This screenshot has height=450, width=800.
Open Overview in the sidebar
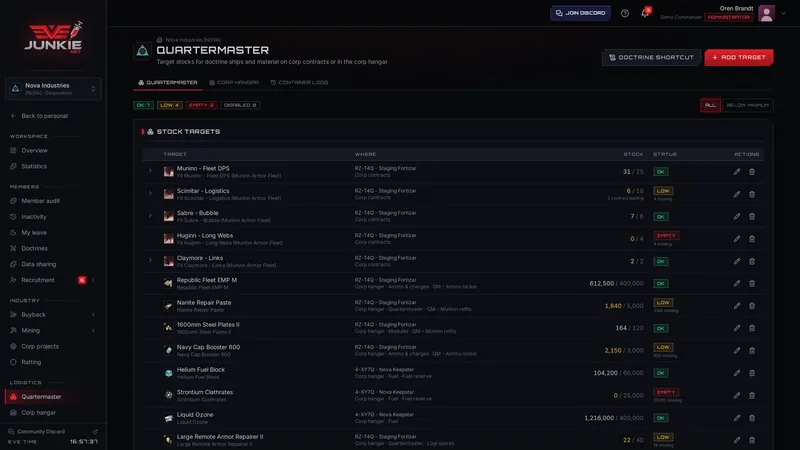tap(34, 151)
